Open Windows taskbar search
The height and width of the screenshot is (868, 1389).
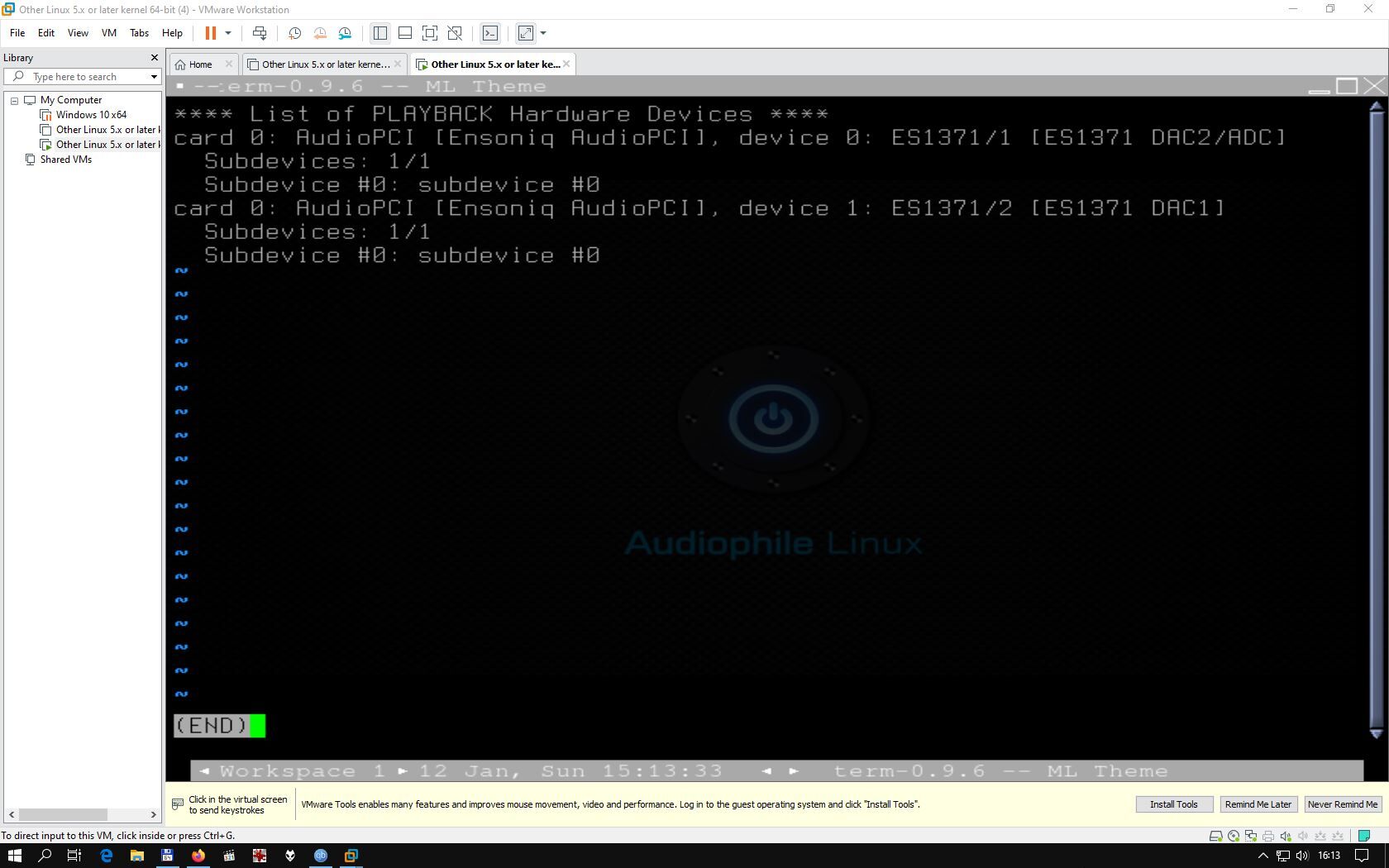(x=45, y=856)
